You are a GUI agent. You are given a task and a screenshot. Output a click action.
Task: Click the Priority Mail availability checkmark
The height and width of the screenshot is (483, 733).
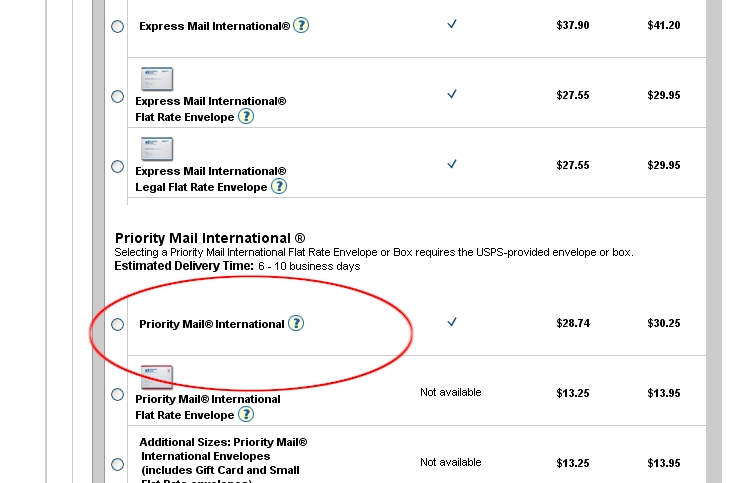(452, 322)
